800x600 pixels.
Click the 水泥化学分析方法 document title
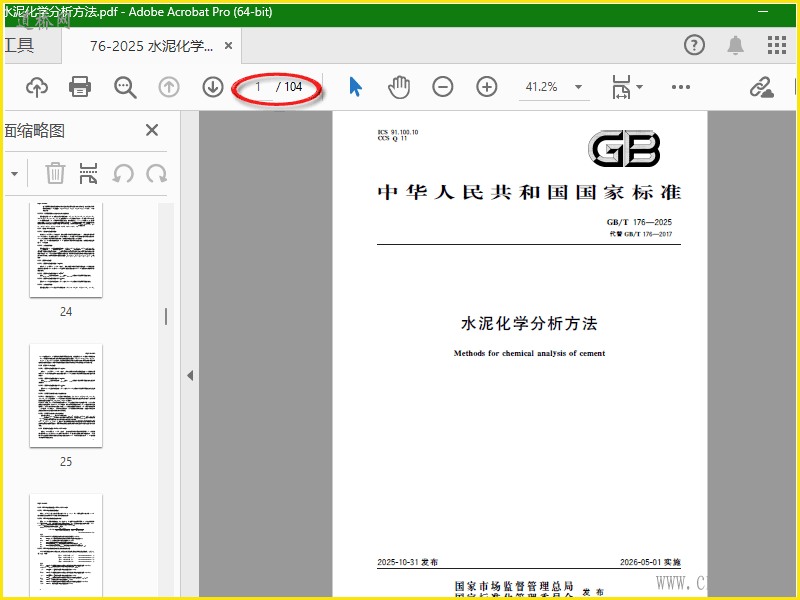coord(529,323)
